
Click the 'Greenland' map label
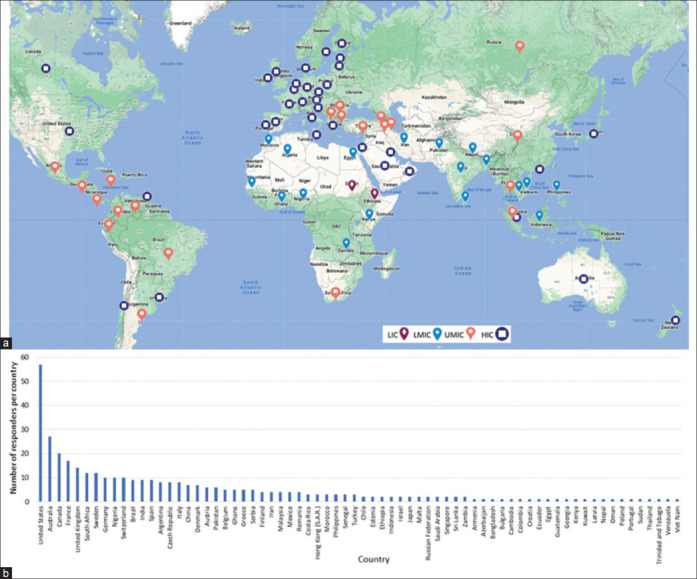pyautogui.click(x=180, y=24)
